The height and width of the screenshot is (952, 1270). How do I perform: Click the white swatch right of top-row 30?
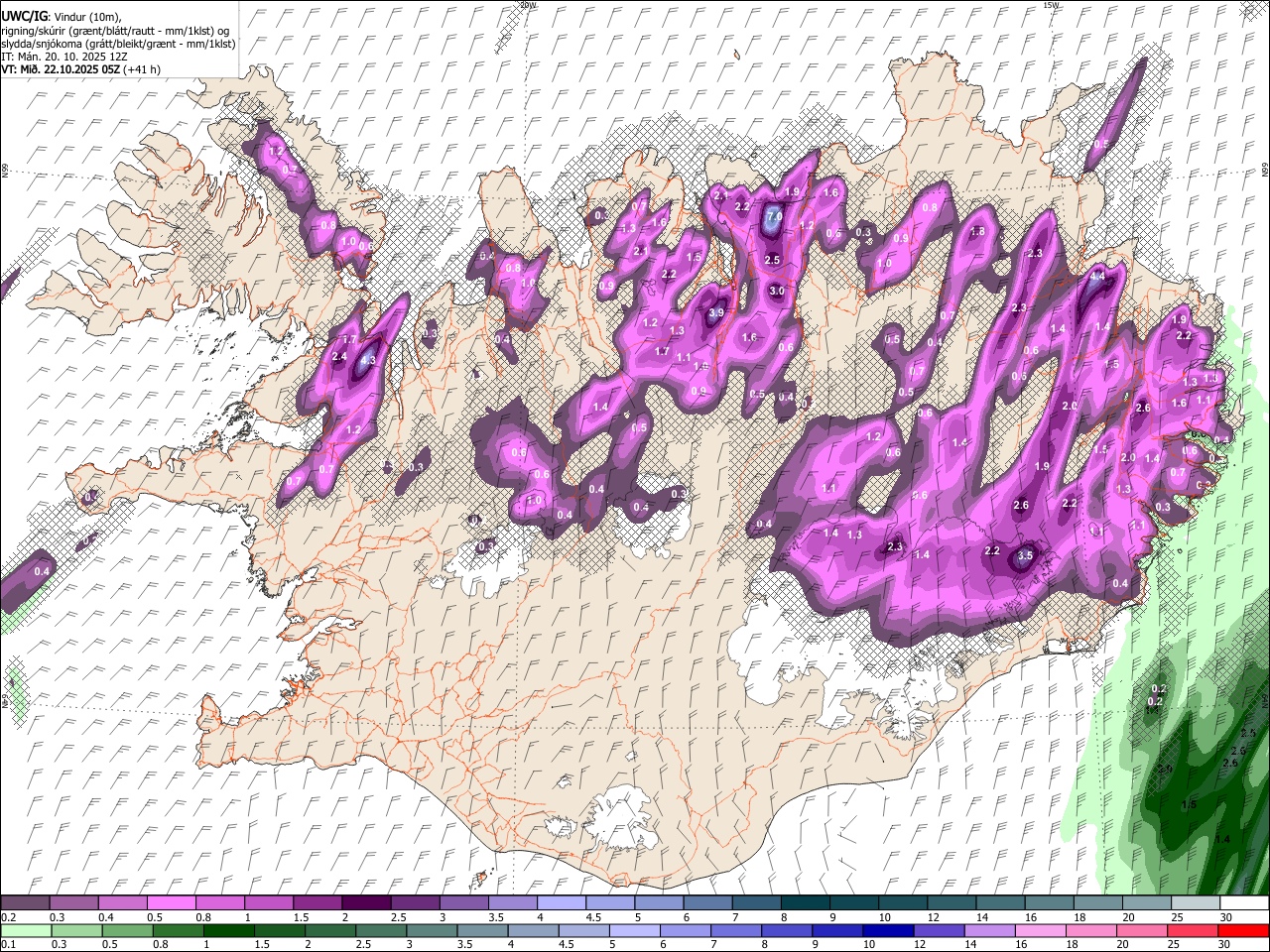[1243, 902]
